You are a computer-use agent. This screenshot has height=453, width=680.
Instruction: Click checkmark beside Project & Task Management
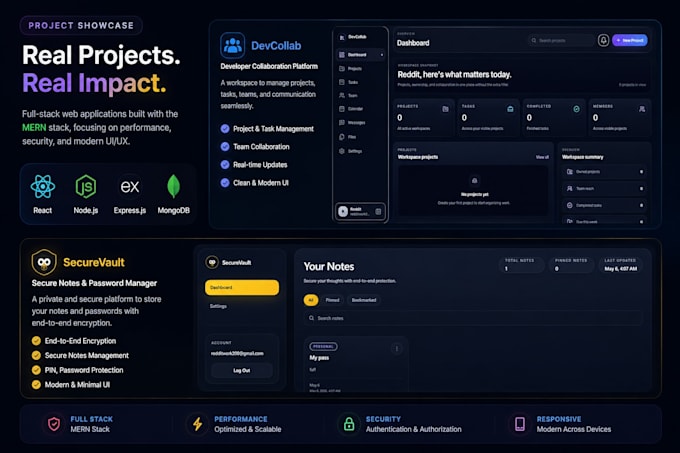(225, 129)
